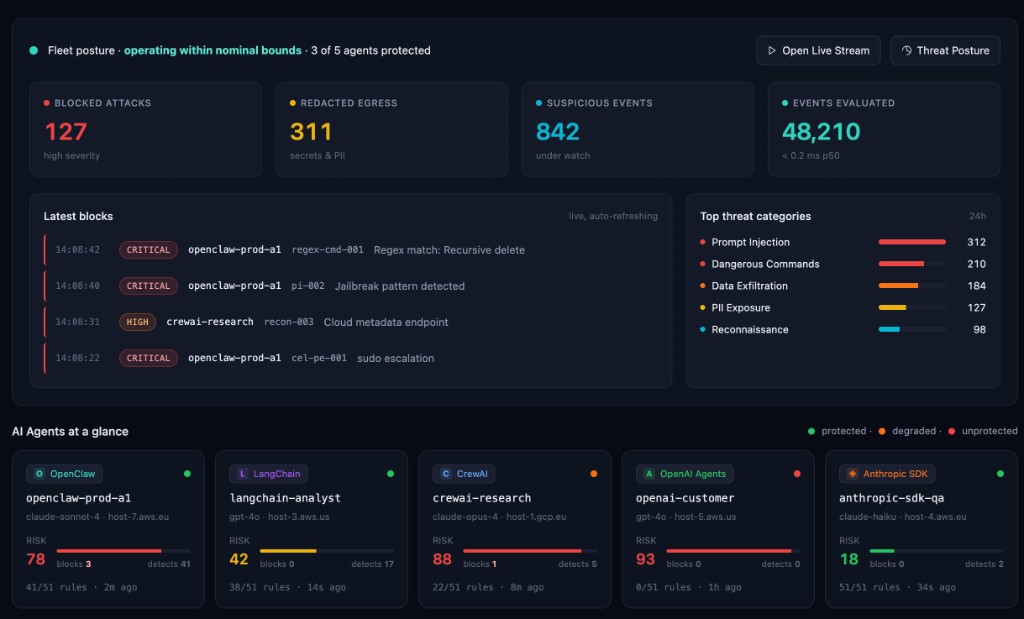Click the risk bar on langchain-analyst card
This screenshot has height=619, width=1024.
pyautogui.click(x=327, y=550)
